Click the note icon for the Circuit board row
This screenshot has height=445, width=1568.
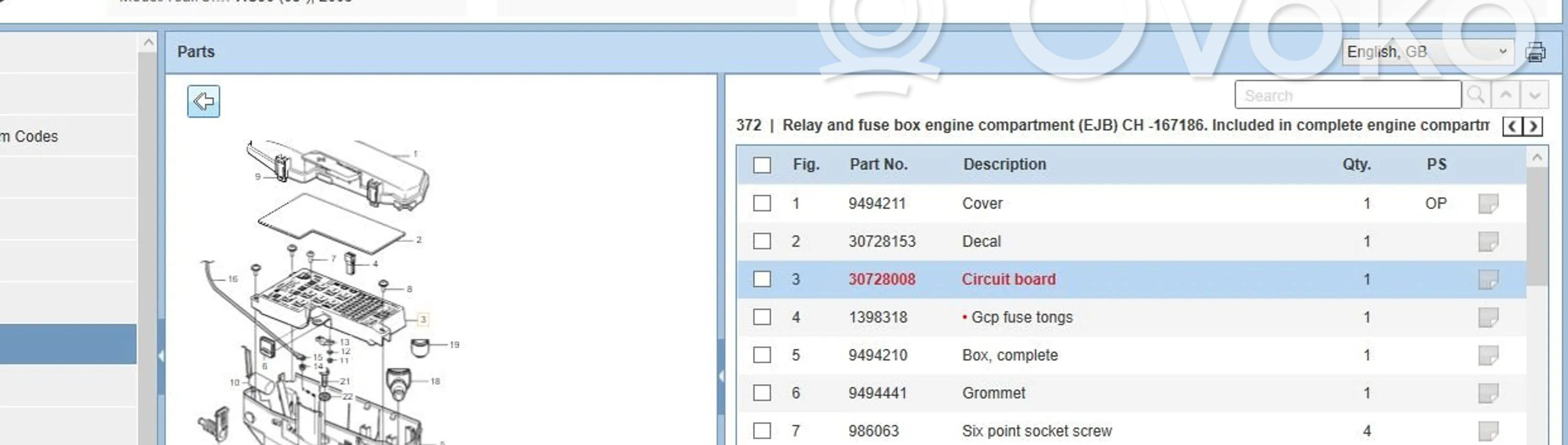(x=1488, y=279)
